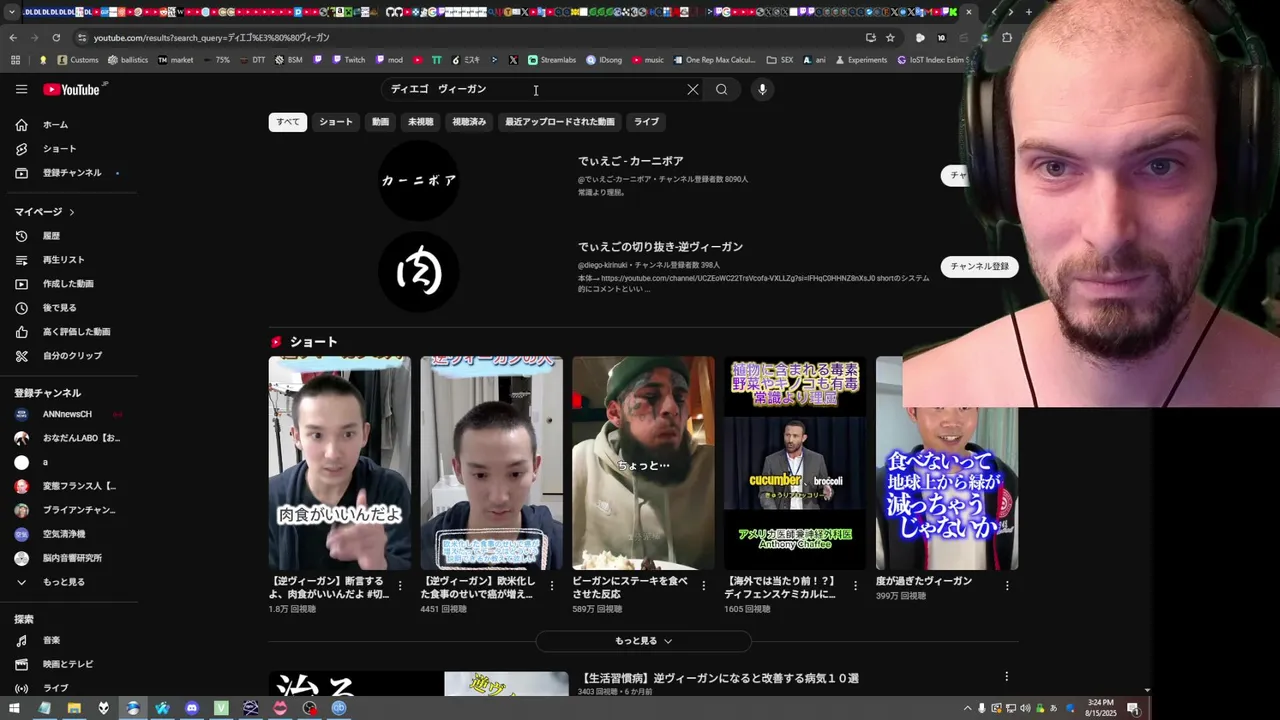Select the ライブ filter chip
This screenshot has height=720, width=1280.
pyautogui.click(x=647, y=122)
